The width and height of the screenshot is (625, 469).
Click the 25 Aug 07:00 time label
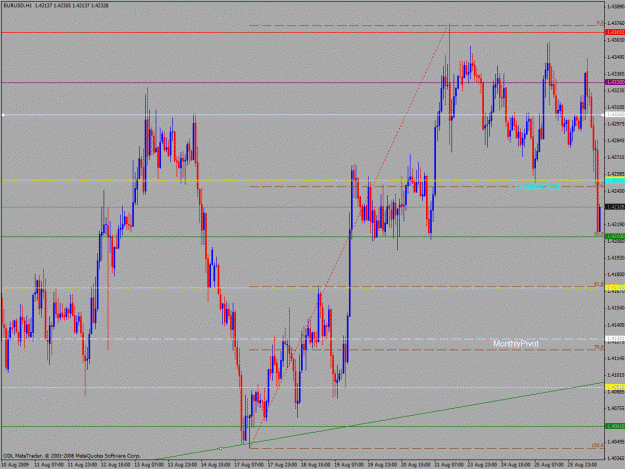(549, 465)
